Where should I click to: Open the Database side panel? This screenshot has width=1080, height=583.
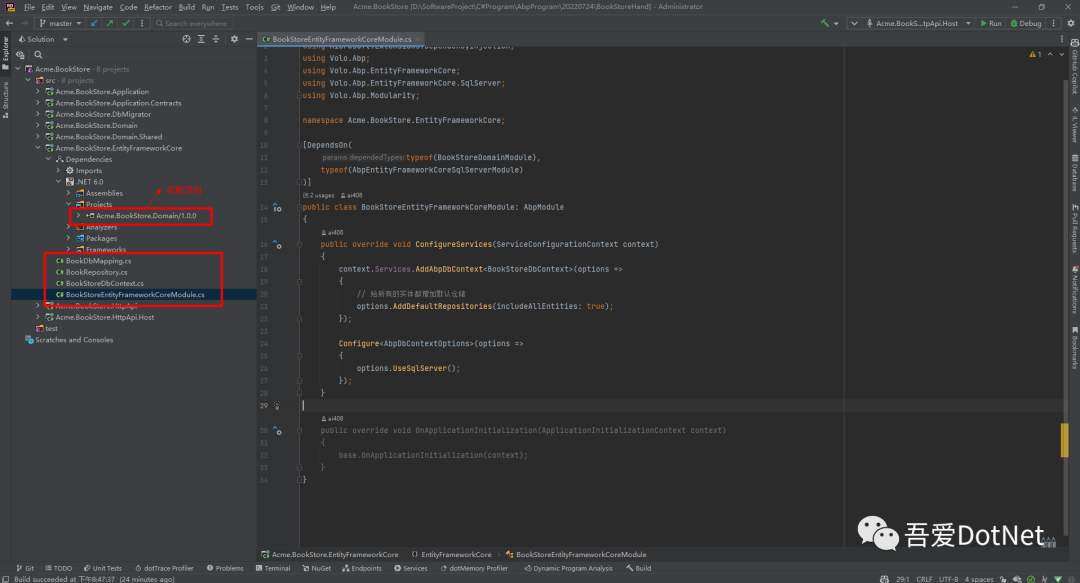point(1074,173)
